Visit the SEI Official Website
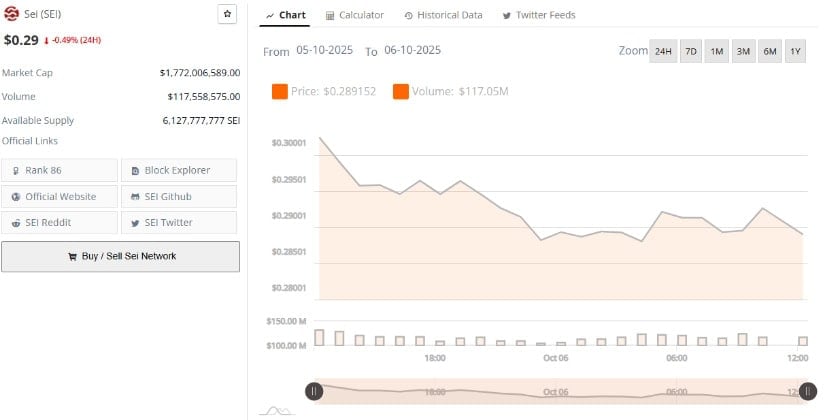The height and width of the screenshot is (420, 825). 59,196
